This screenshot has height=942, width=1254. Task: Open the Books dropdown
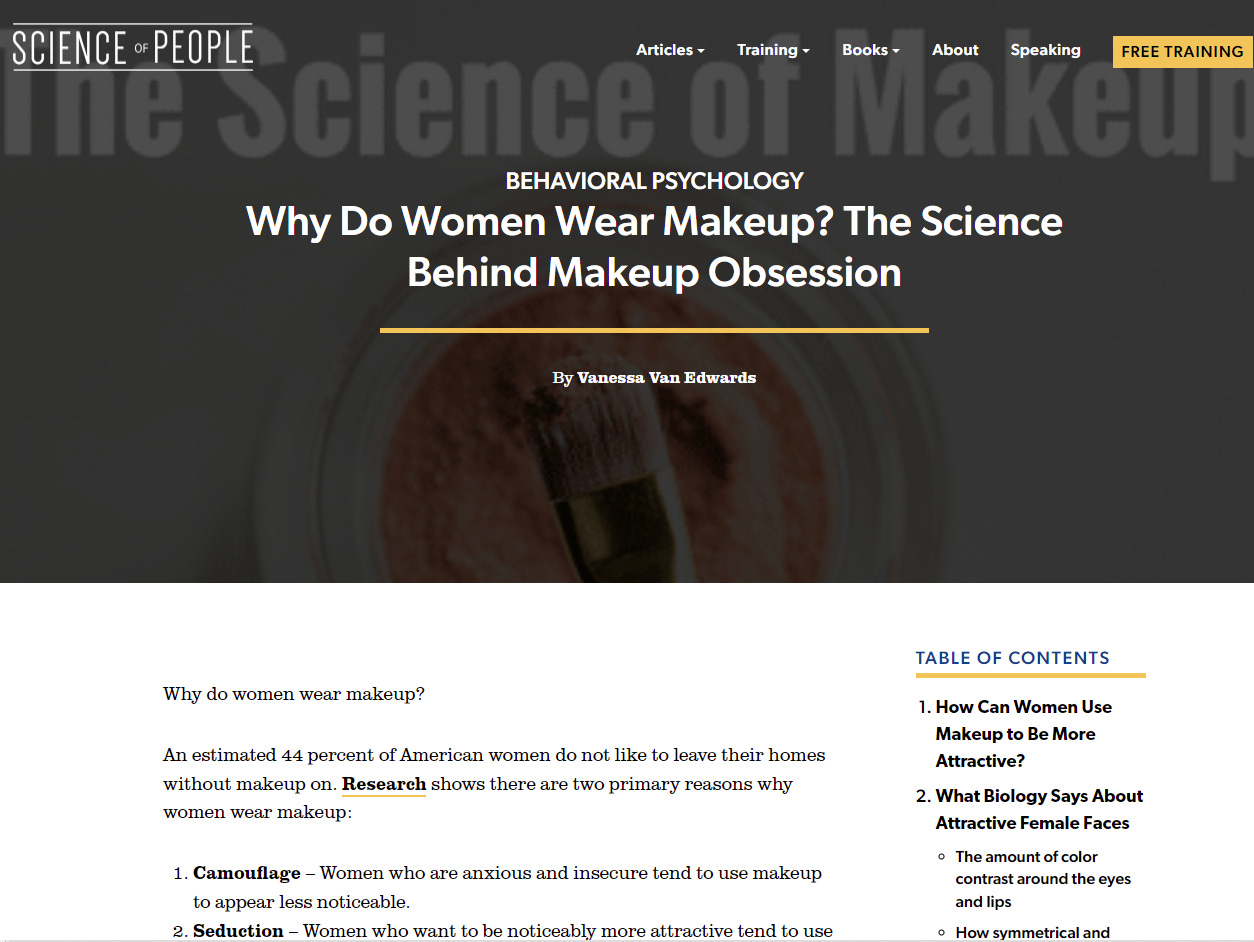870,50
